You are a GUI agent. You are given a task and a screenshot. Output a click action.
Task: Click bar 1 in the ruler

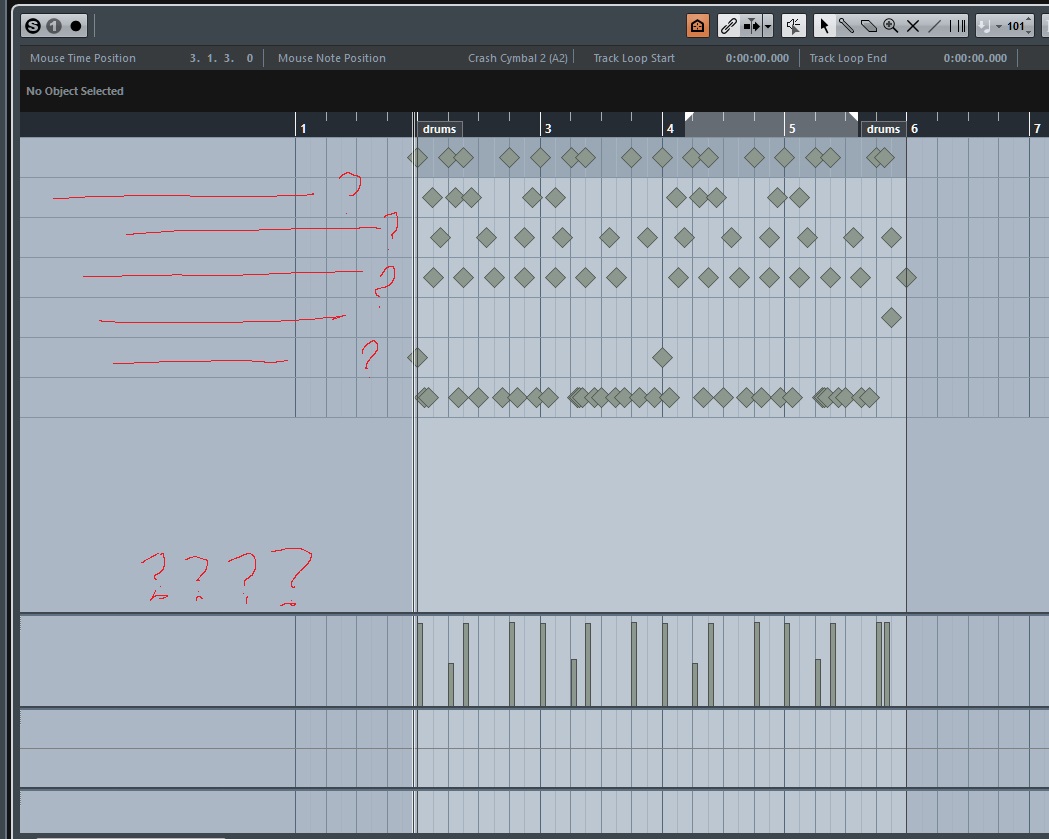(303, 128)
